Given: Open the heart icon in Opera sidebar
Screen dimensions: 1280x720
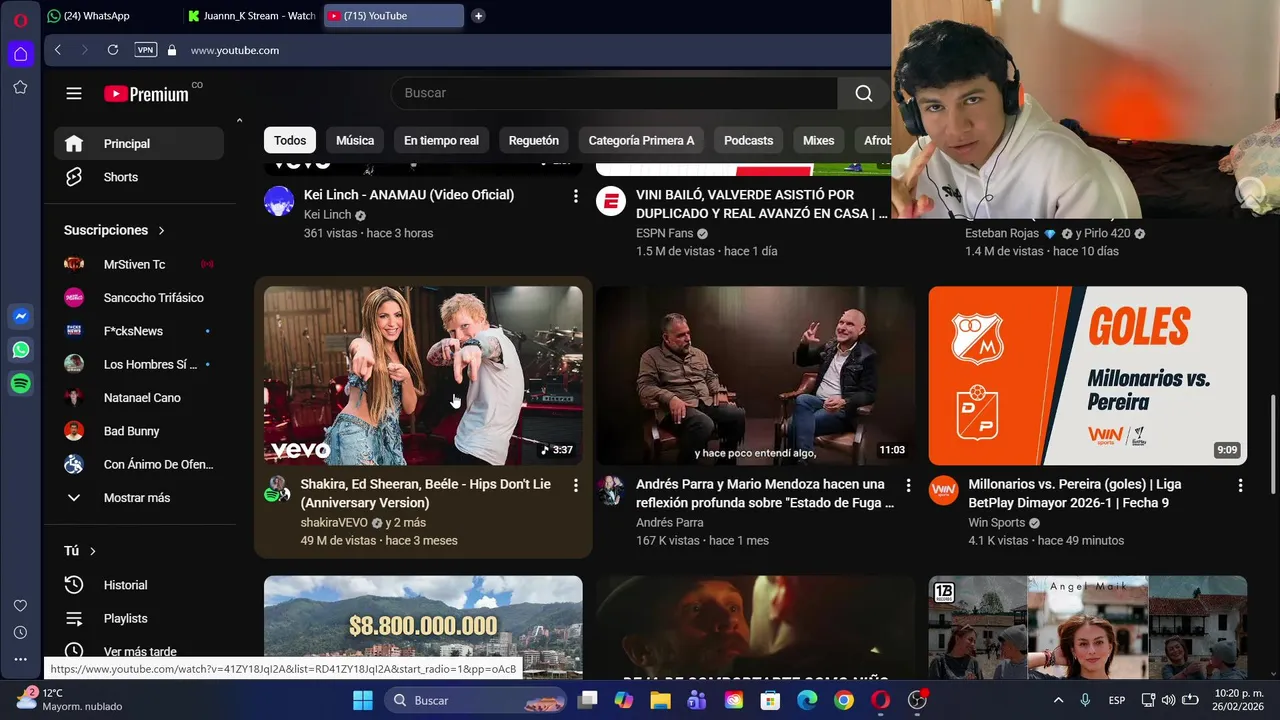Looking at the screenshot, I should [x=20, y=605].
